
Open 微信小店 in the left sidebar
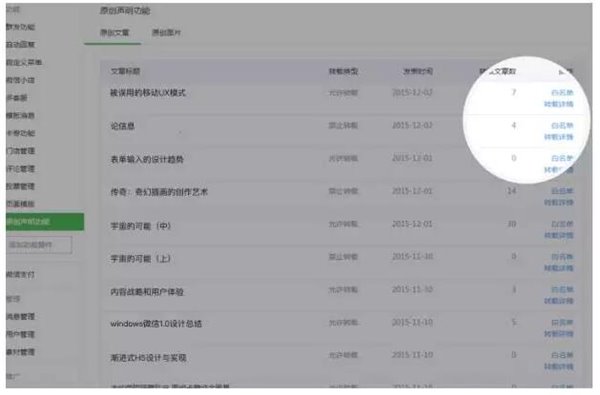(x=20, y=80)
